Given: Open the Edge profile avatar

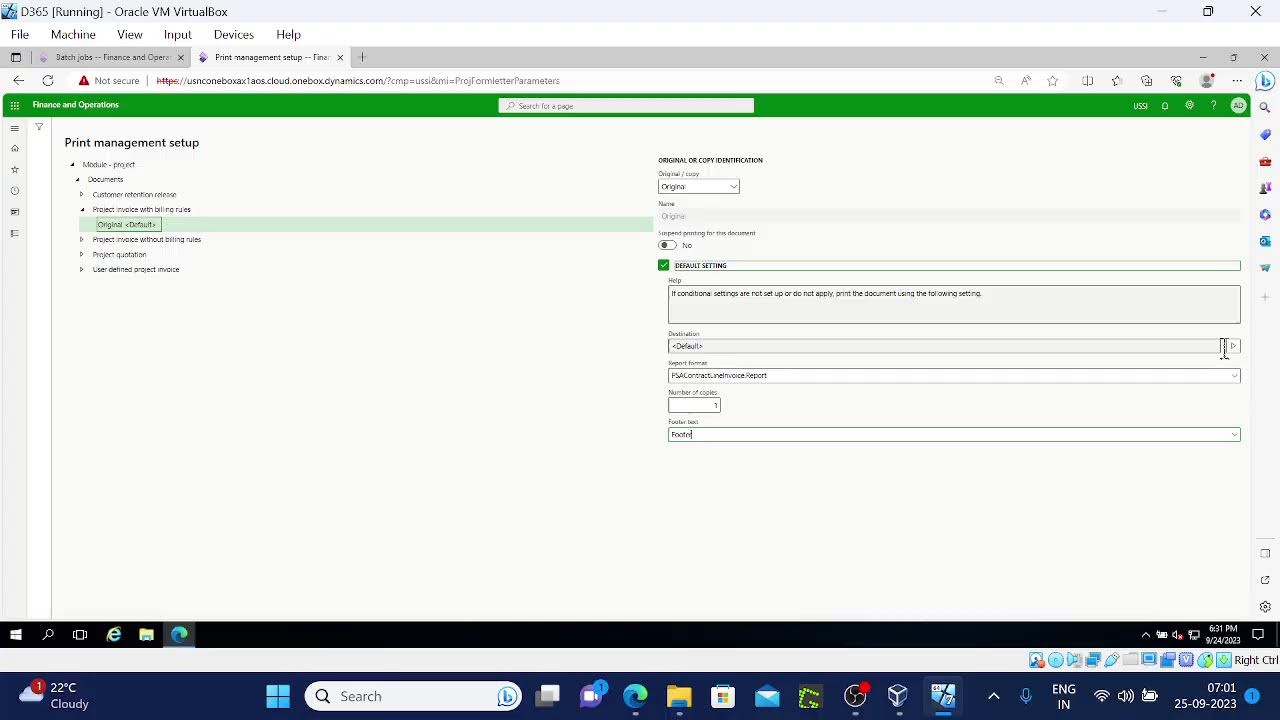Looking at the screenshot, I should (1207, 81).
